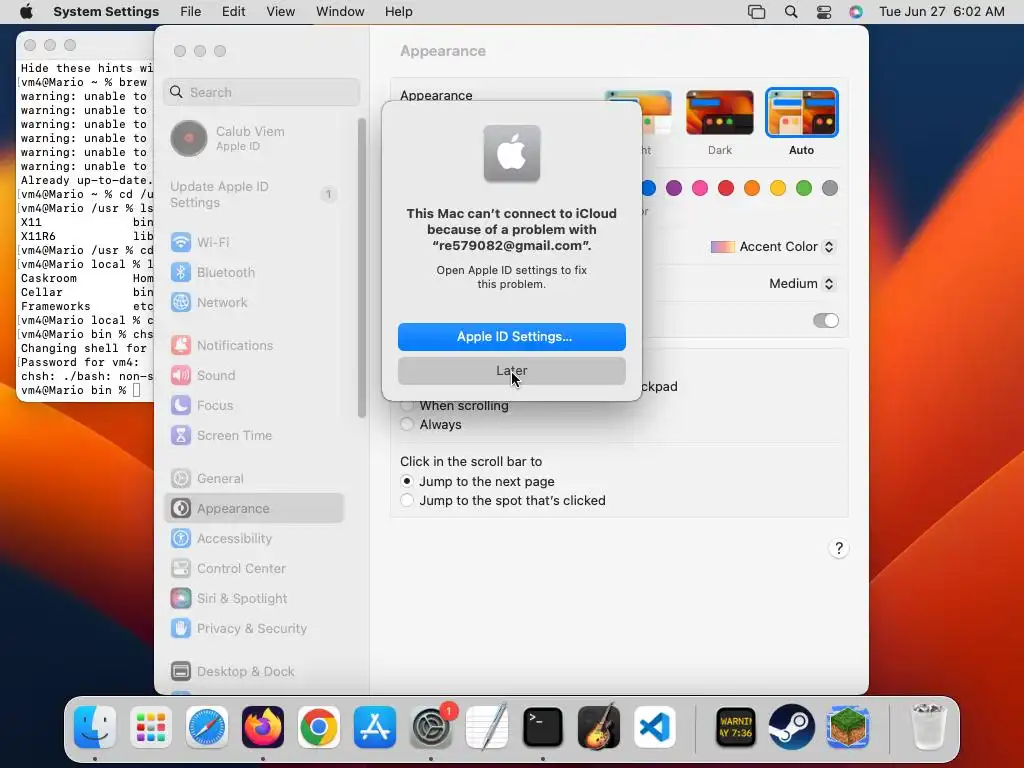
Task: Select the Always scroll bar option
Action: 407,424
